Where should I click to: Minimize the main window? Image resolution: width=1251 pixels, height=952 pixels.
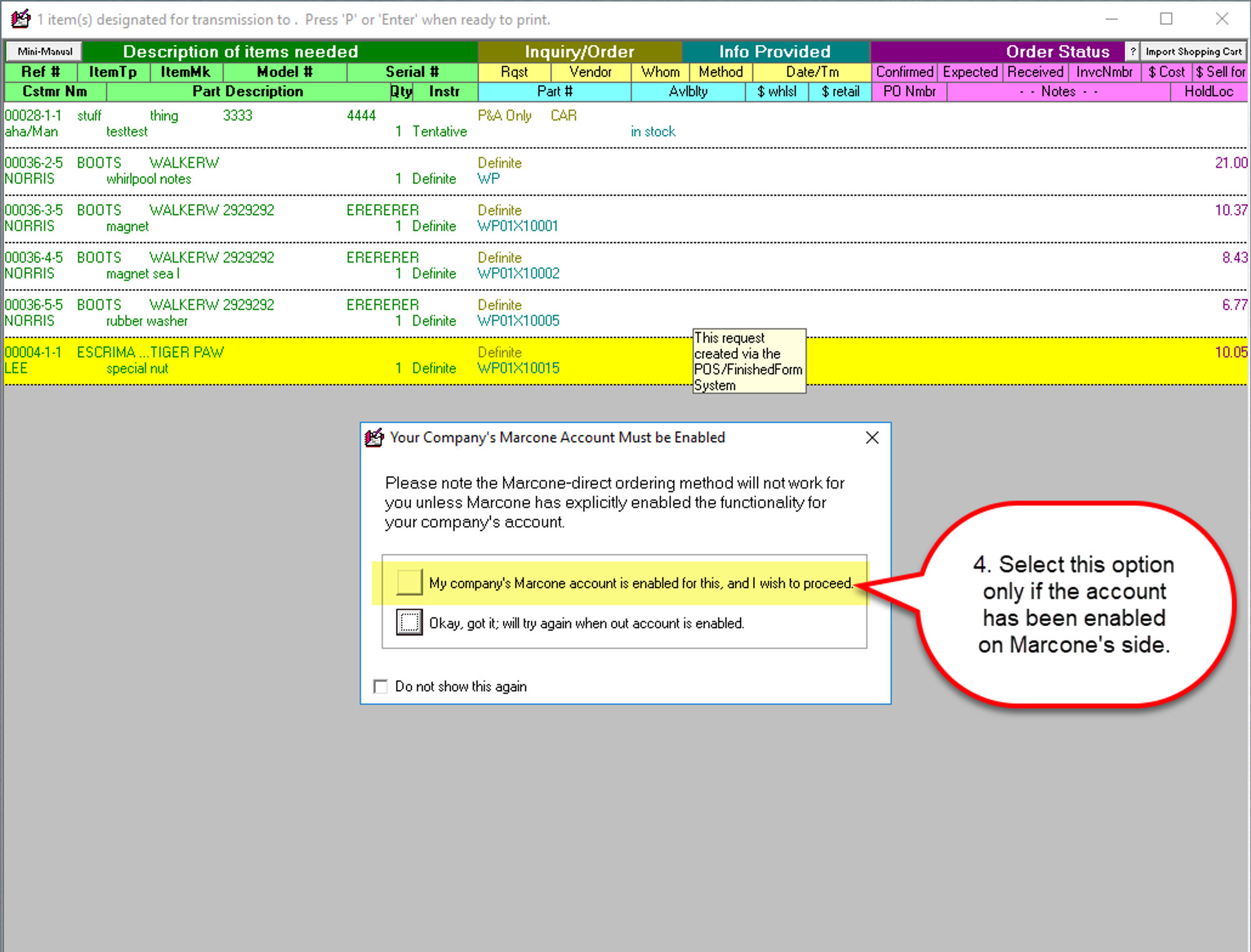pos(1111,19)
